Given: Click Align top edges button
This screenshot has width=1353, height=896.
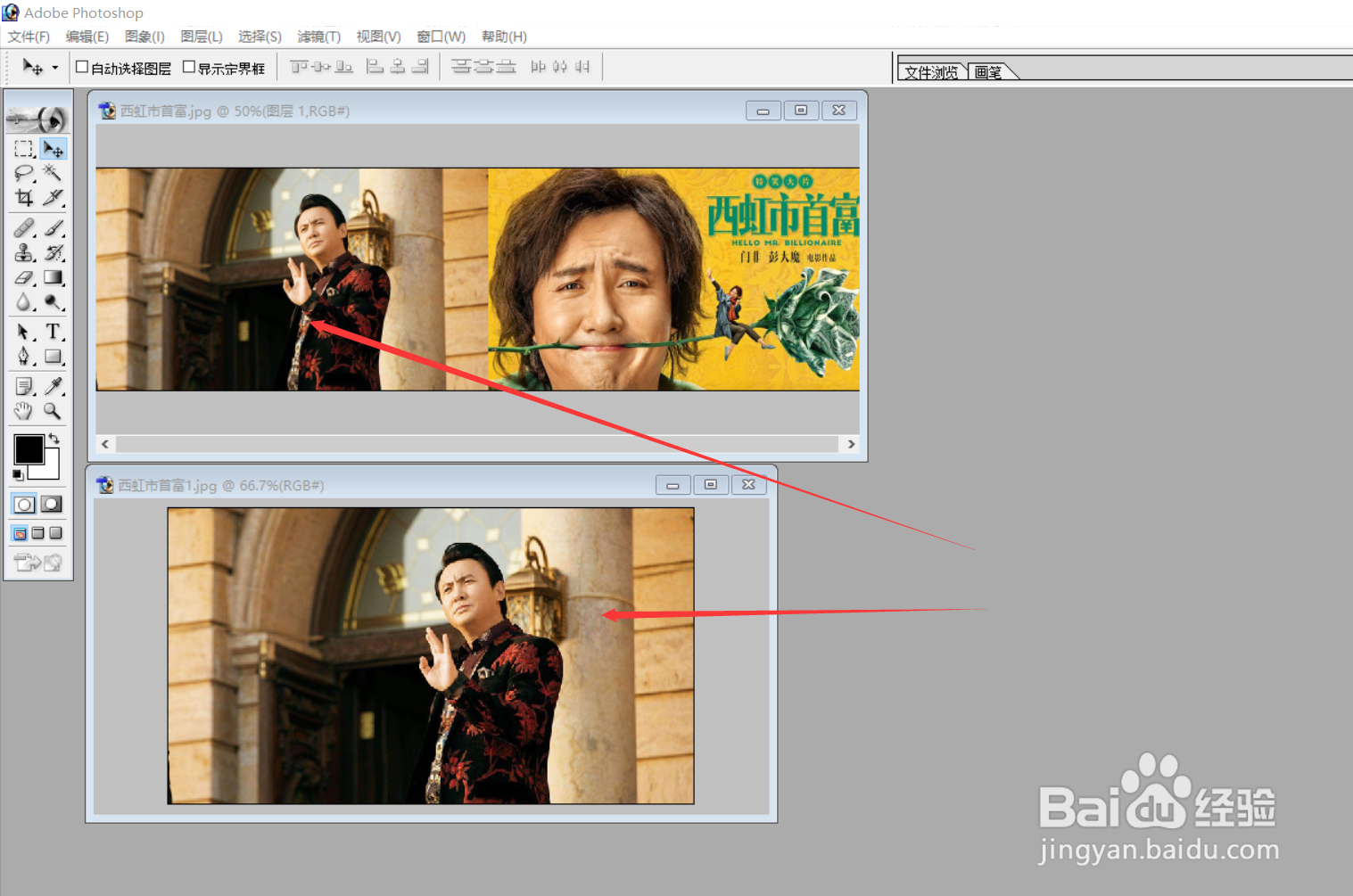Looking at the screenshot, I should pyautogui.click(x=300, y=67).
